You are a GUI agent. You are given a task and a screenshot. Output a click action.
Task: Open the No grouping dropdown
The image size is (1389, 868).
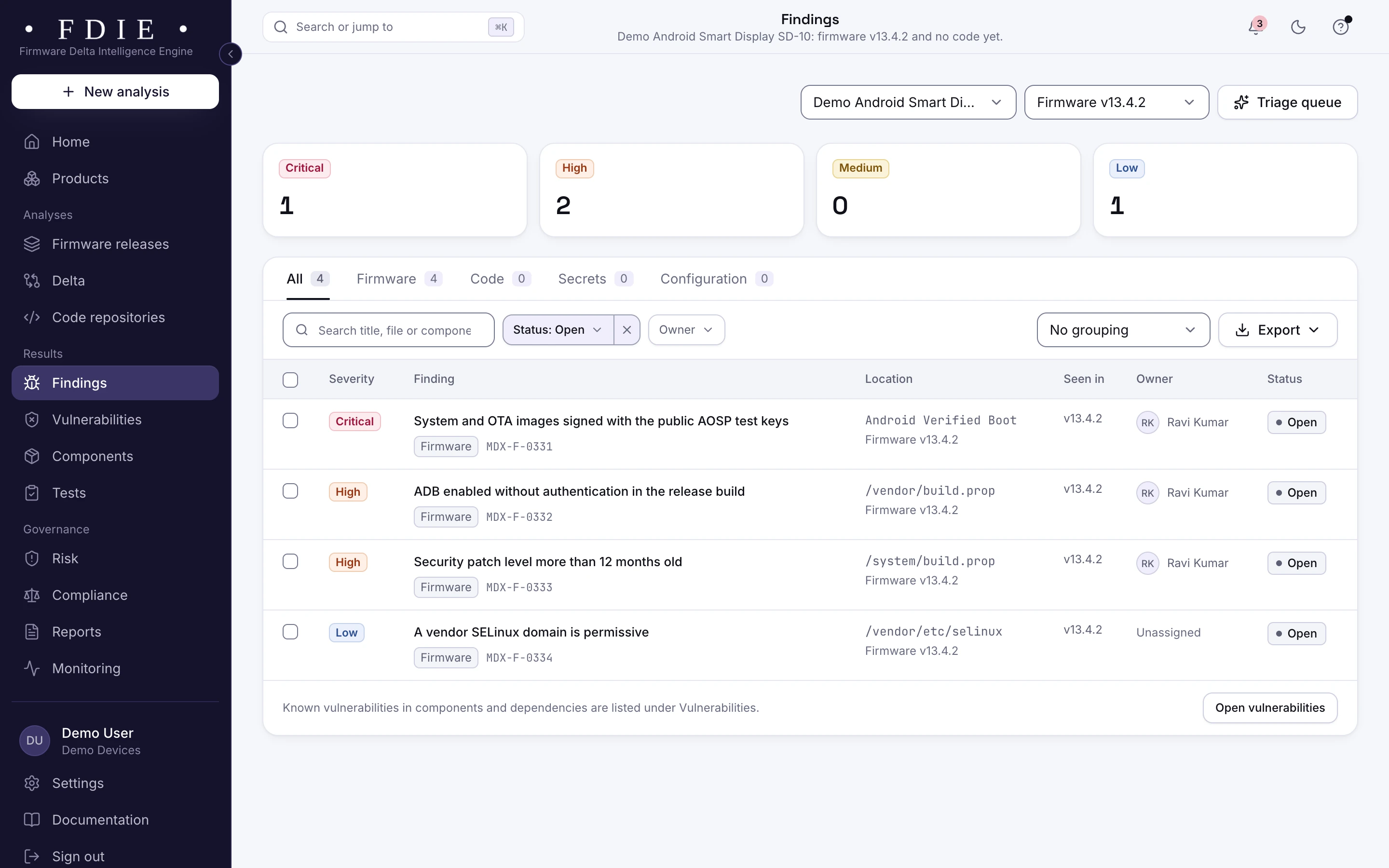(1123, 330)
